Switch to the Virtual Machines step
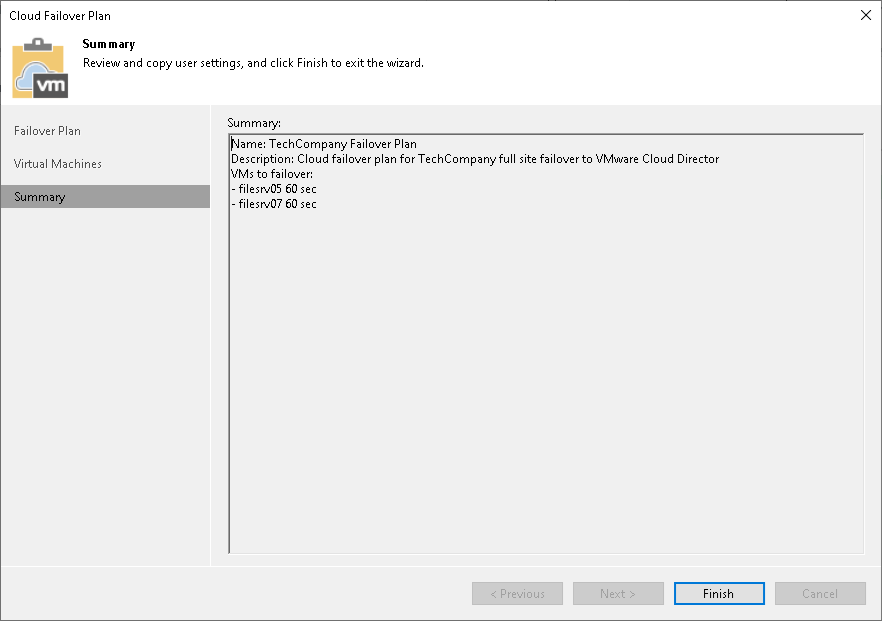The height and width of the screenshot is (621, 882). [x=56, y=164]
